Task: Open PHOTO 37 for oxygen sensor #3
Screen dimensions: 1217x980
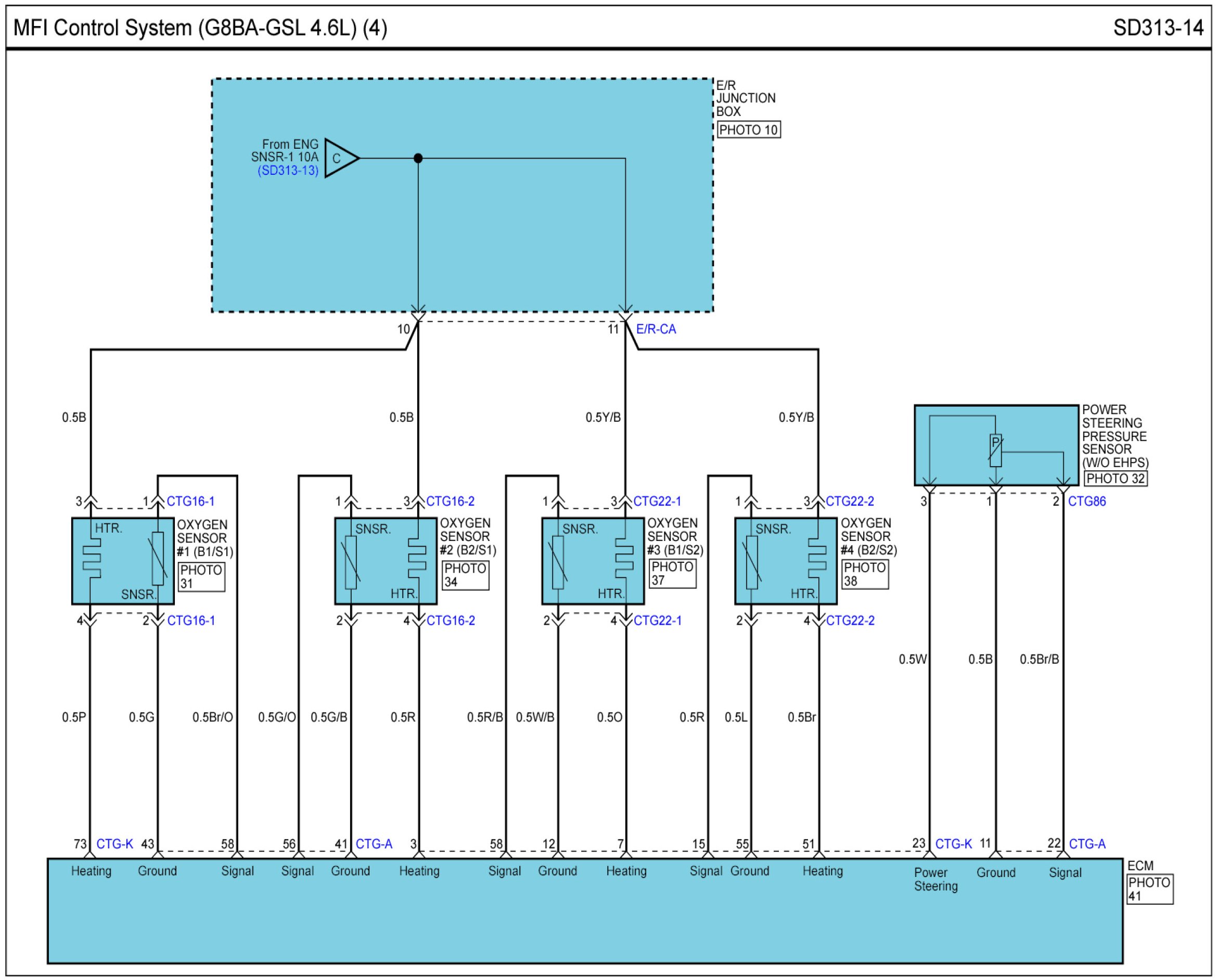Action: tap(672, 574)
